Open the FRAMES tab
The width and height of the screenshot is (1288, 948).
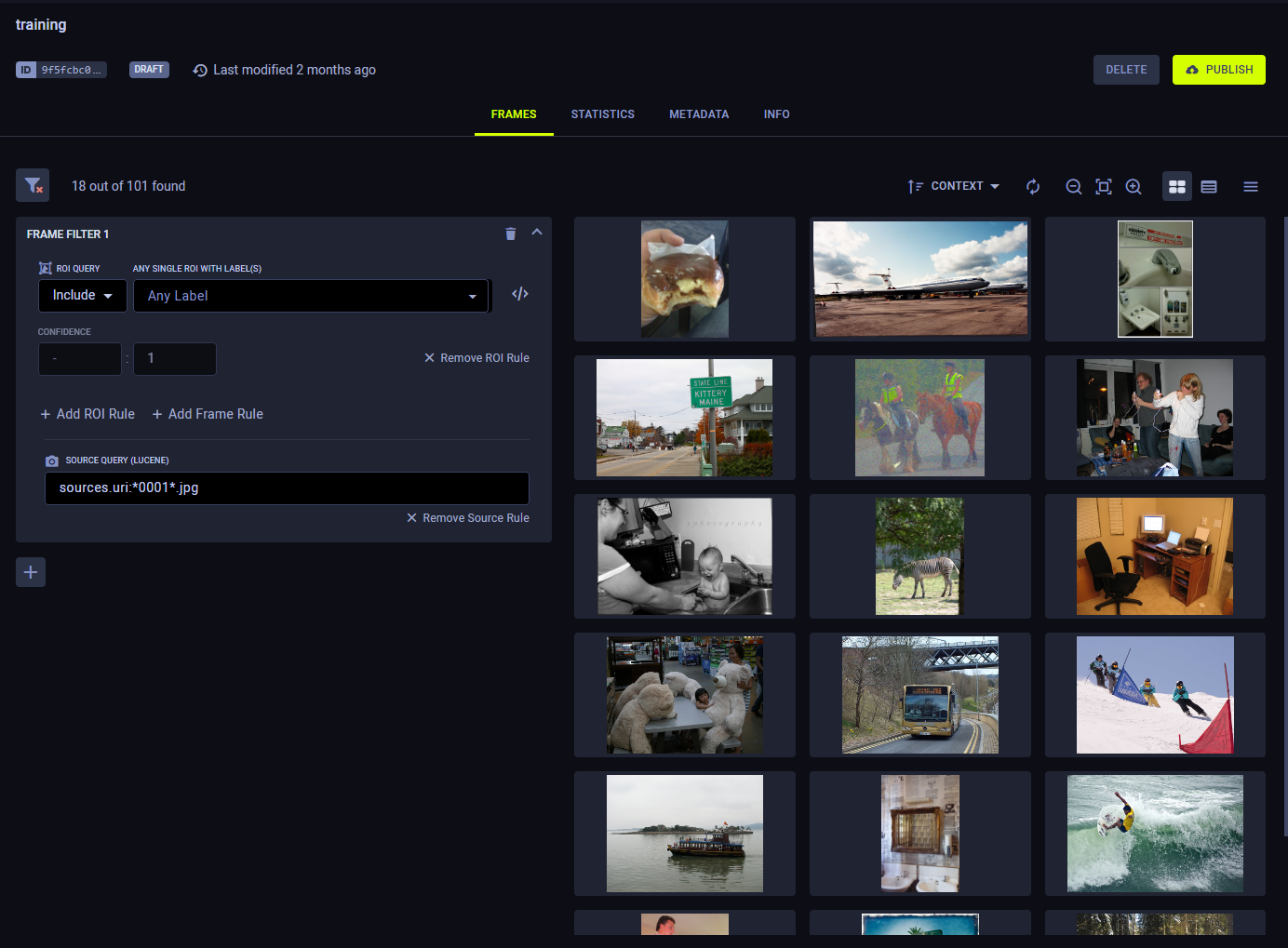pyautogui.click(x=514, y=114)
